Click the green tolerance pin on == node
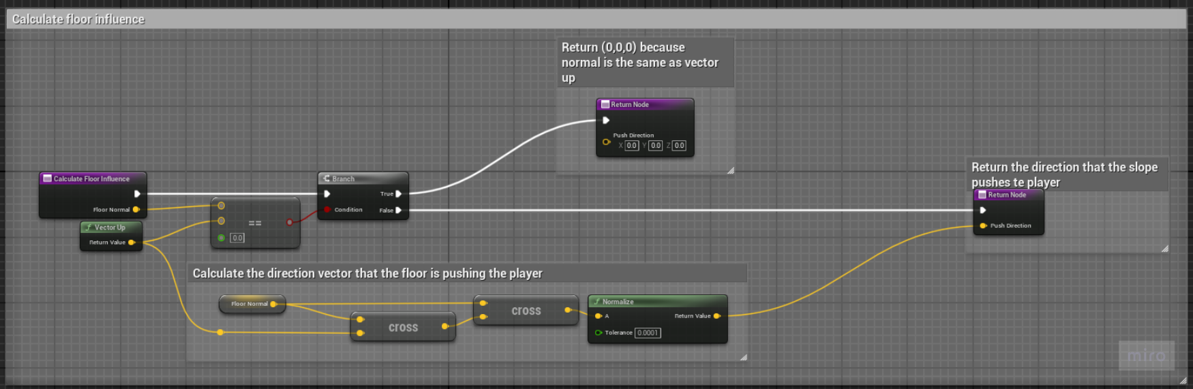 [x=221, y=238]
